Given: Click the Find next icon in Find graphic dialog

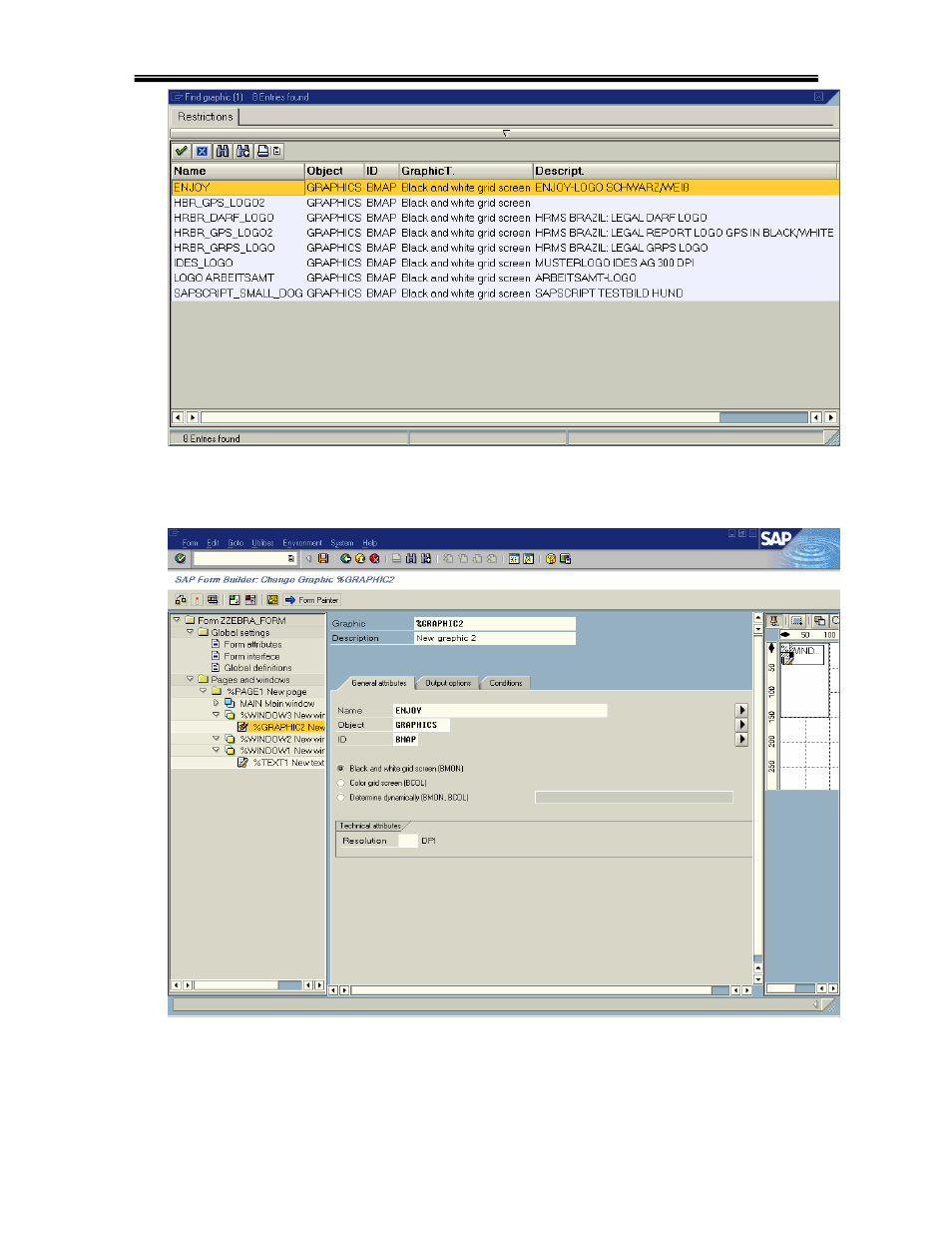Looking at the screenshot, I should (242, 151).
